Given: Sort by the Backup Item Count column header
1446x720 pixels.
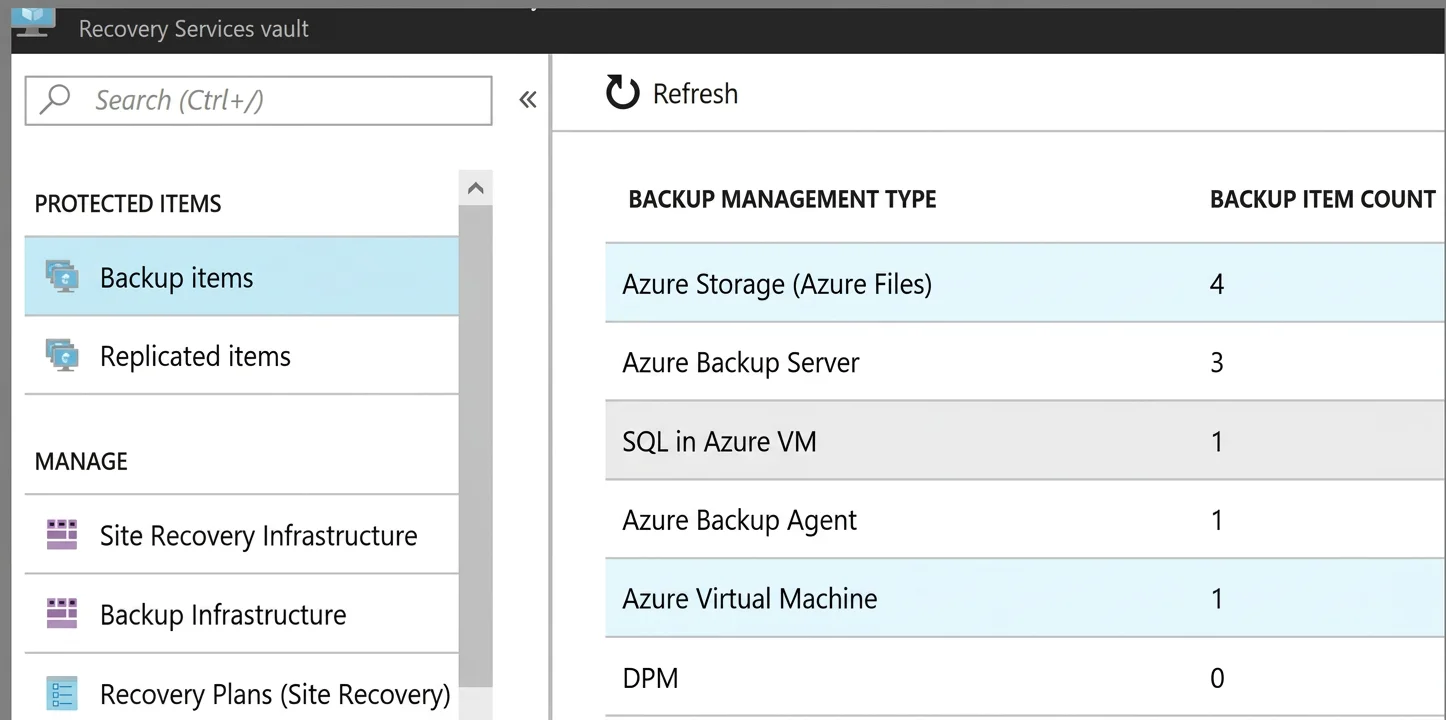Looking at the screenshot, I should [x=1322, y=199].
